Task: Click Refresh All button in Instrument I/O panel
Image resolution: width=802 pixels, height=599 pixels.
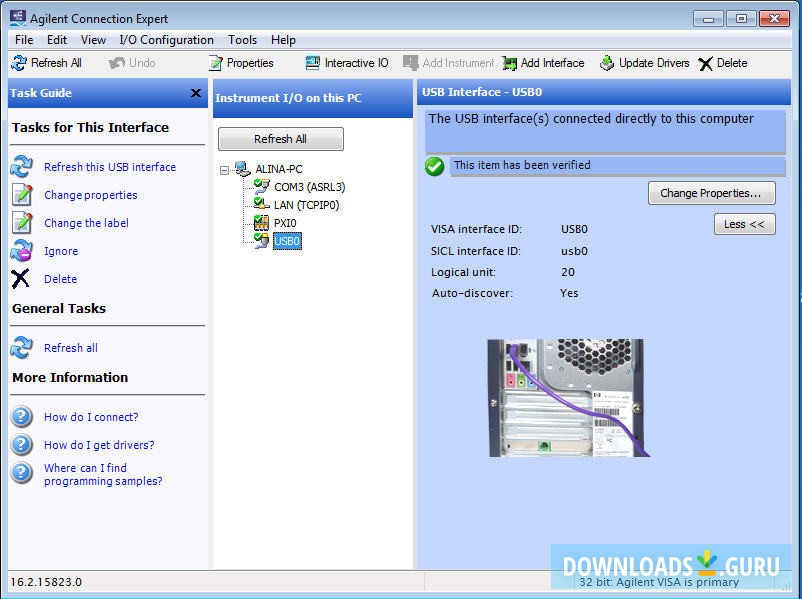Action: point(281,139)
